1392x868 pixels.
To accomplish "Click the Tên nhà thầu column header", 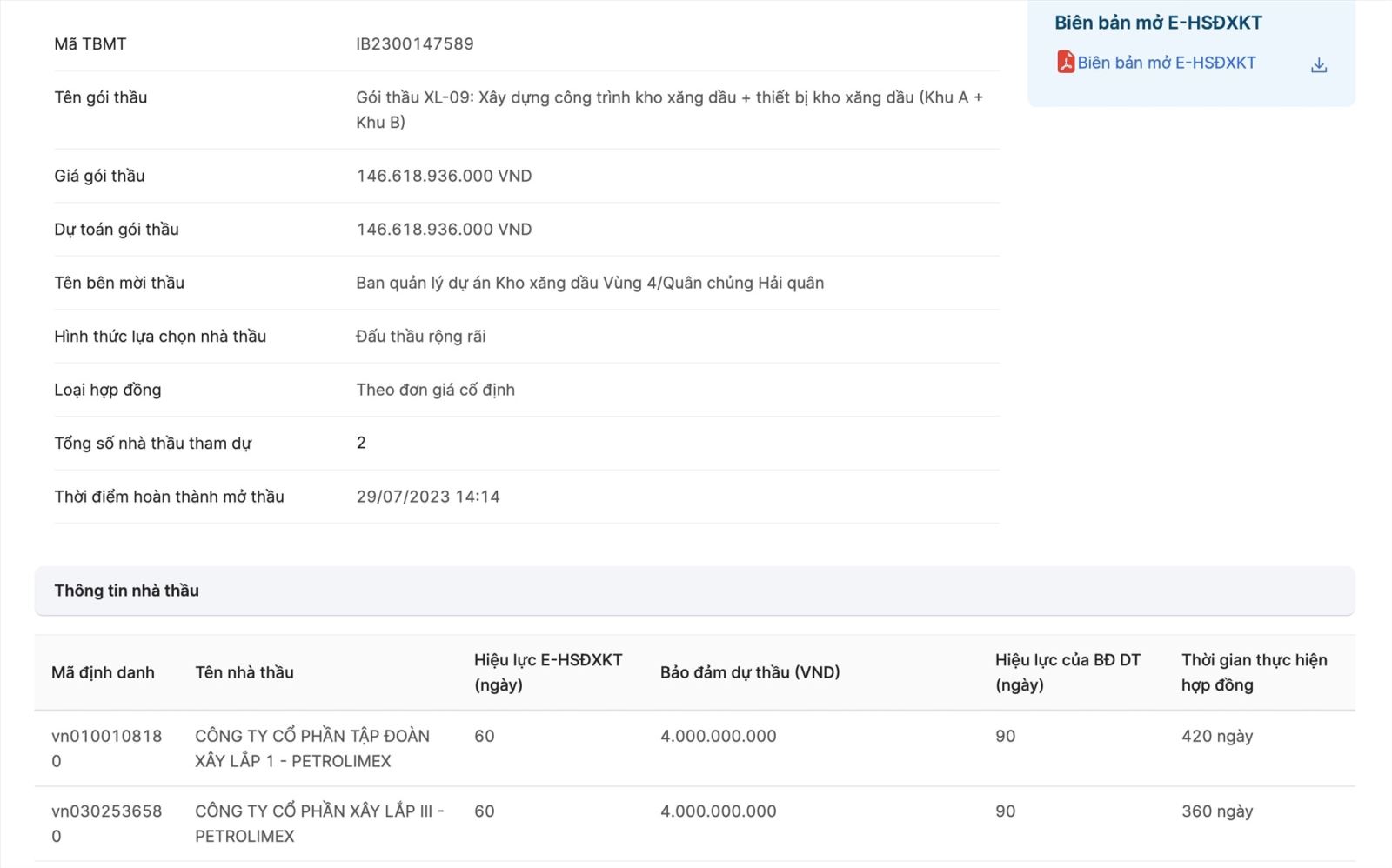I will click(244, 672).
